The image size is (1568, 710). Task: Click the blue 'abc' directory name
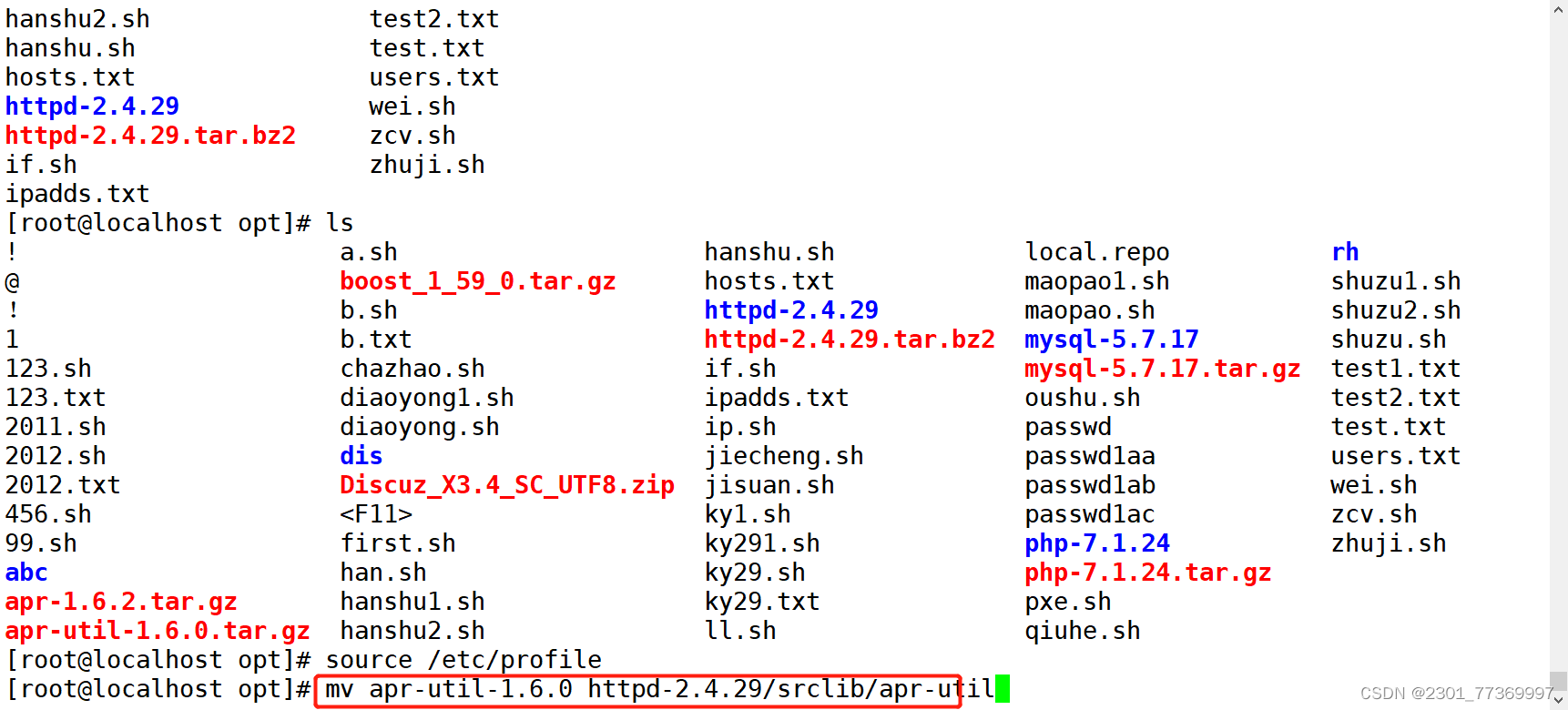(26, 573)
